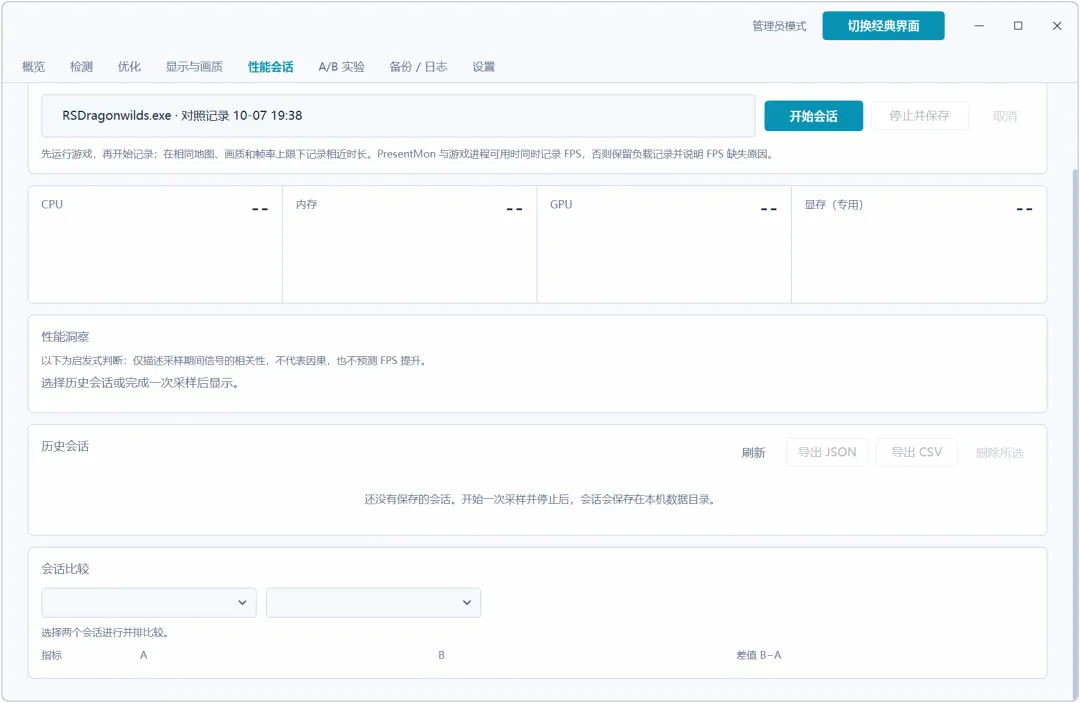Start recording with 开始会话

[x=813, y=116]
